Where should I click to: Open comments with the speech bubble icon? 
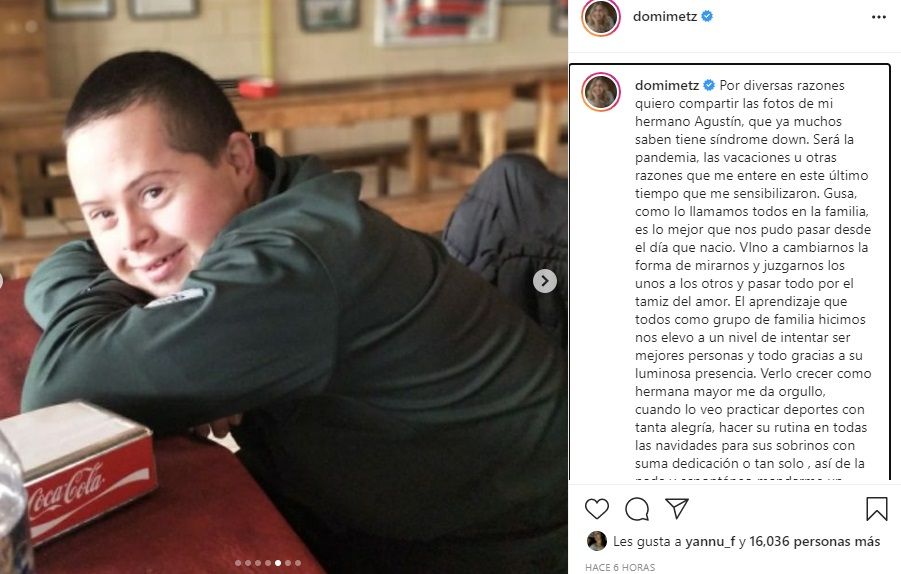pos(637,509)
